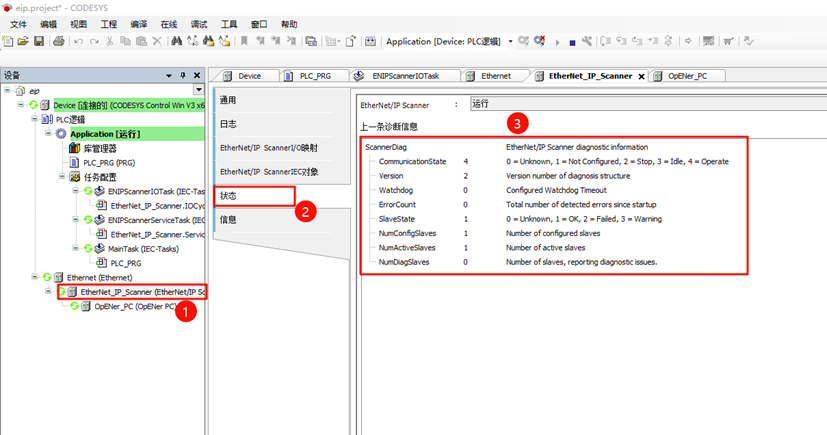Collapse the Device tree node

tap(21, 104)
